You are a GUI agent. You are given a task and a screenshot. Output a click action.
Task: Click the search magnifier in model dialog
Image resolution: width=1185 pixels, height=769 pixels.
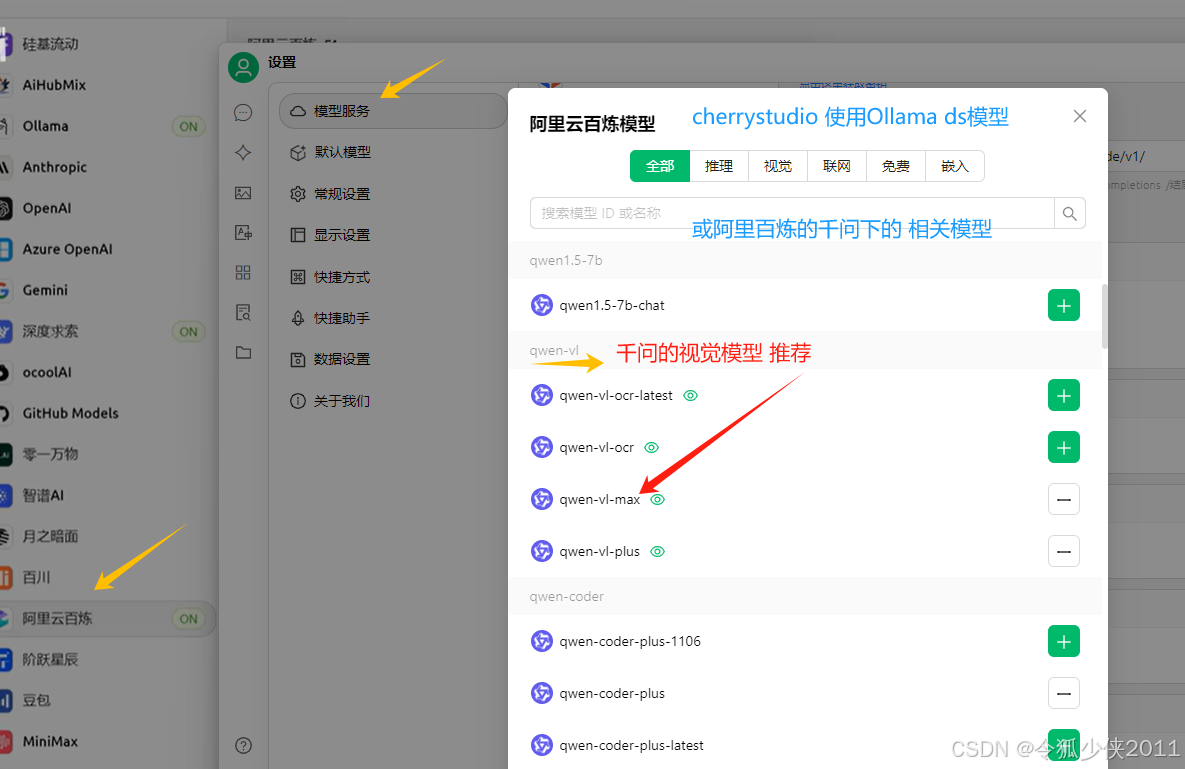(x=1069, y=213)
